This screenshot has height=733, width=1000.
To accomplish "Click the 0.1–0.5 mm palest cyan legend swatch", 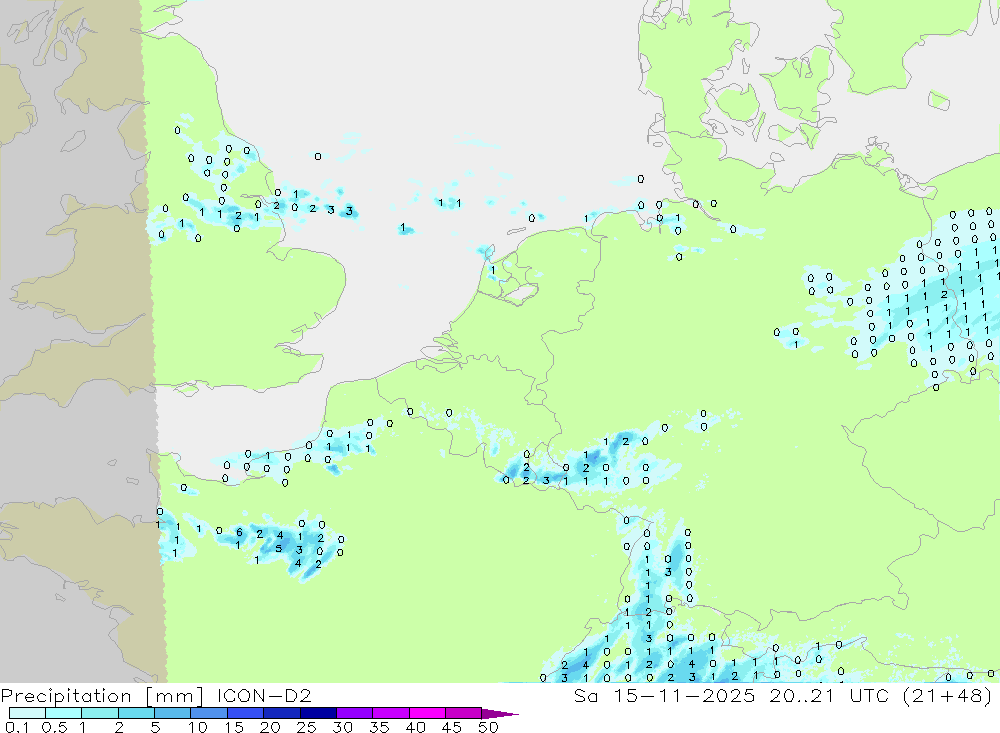I will 27,713.
